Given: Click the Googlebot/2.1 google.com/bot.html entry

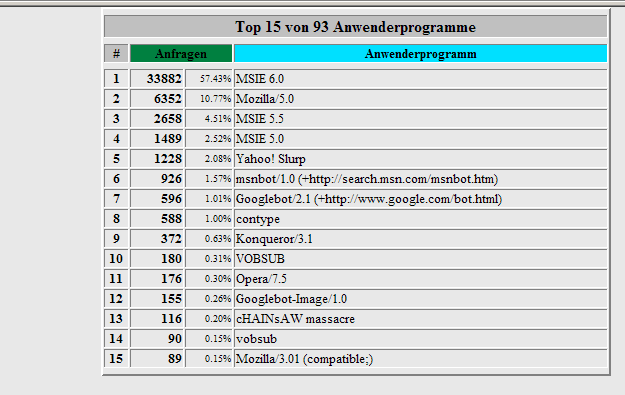Looking at the screenshot, I should (369, 199).
